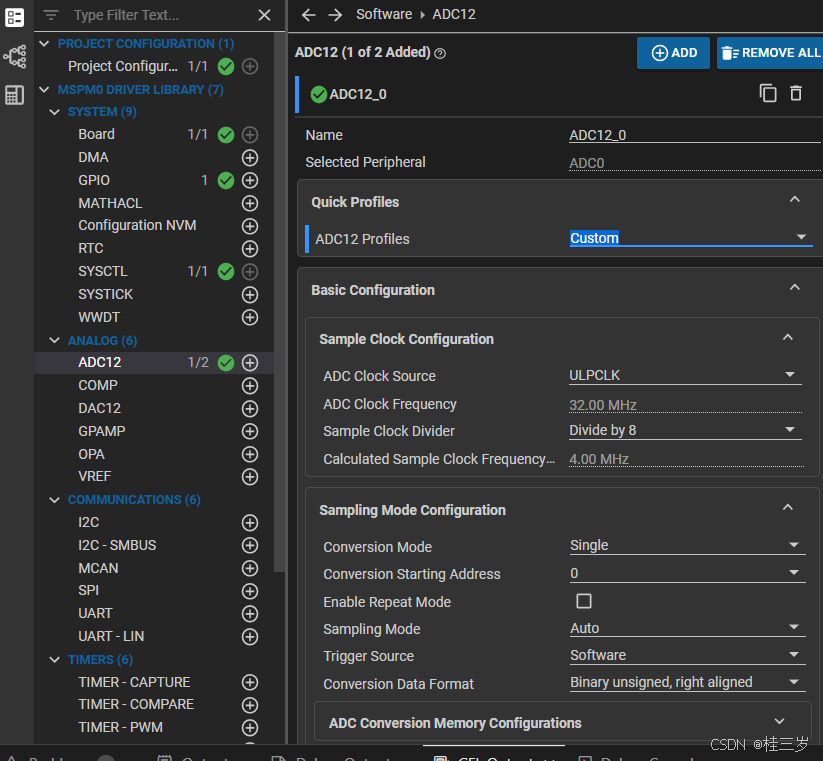
Task: Click the plus icon beside I2C - SMBUS
Action: (x=250, y=545)
